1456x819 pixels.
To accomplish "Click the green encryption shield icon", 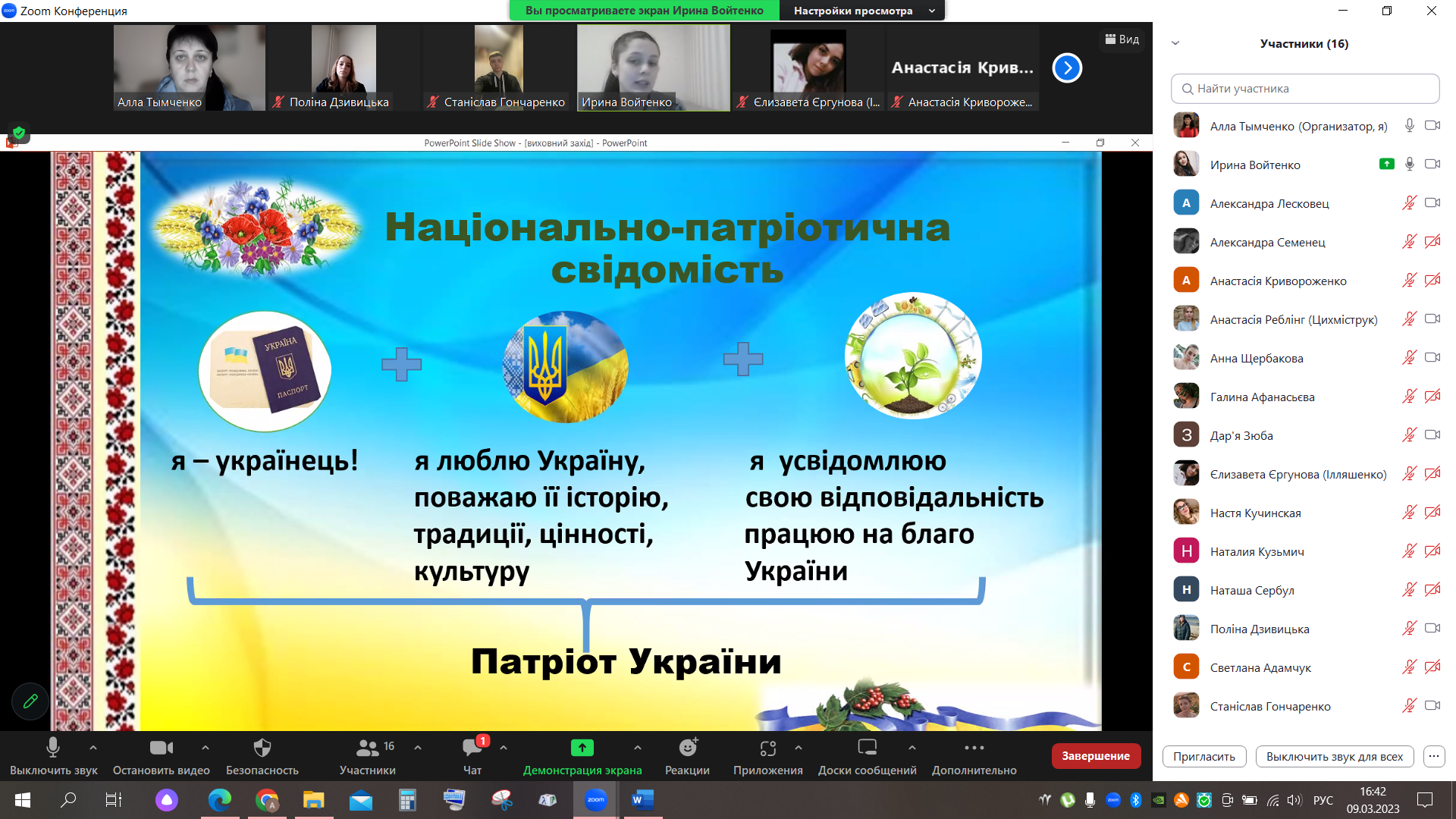I will pyautogui.click(x=19, y=133).
